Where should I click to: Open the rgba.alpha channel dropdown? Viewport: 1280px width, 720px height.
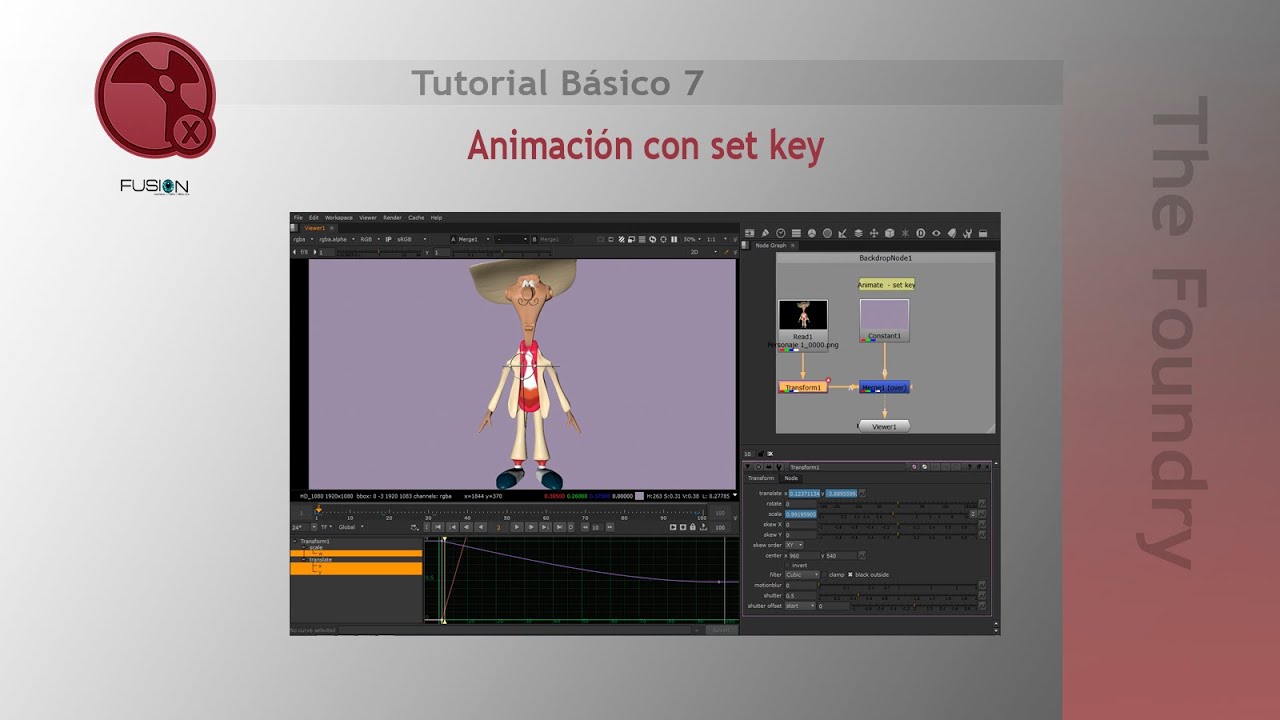[x=337, y=239]
